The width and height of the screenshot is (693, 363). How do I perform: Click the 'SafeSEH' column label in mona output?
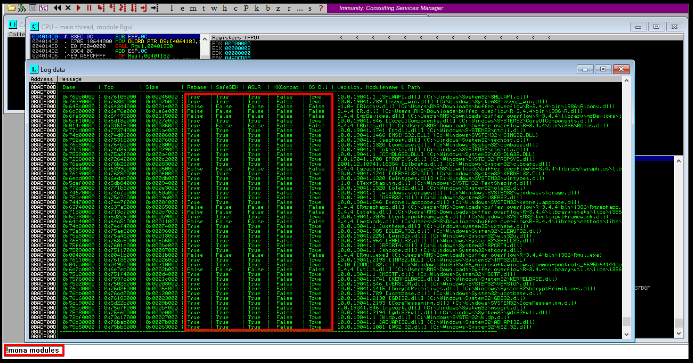227,87
